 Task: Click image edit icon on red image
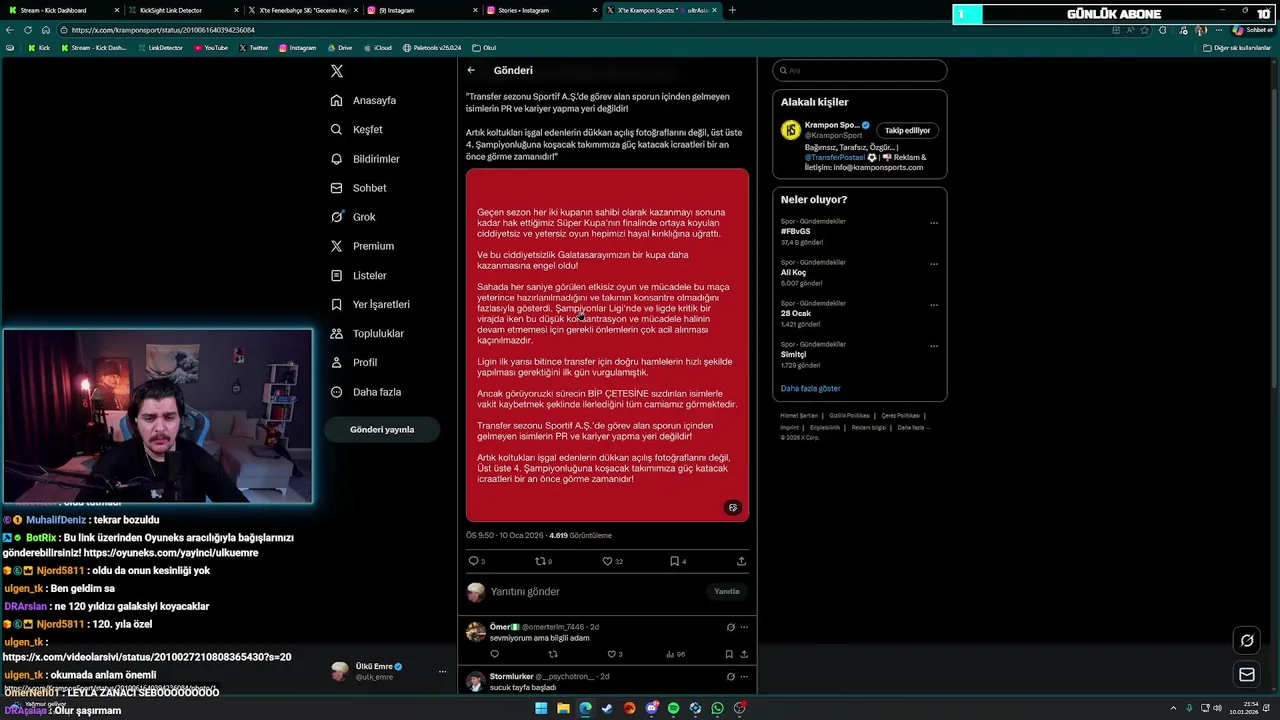click(733, 508)
